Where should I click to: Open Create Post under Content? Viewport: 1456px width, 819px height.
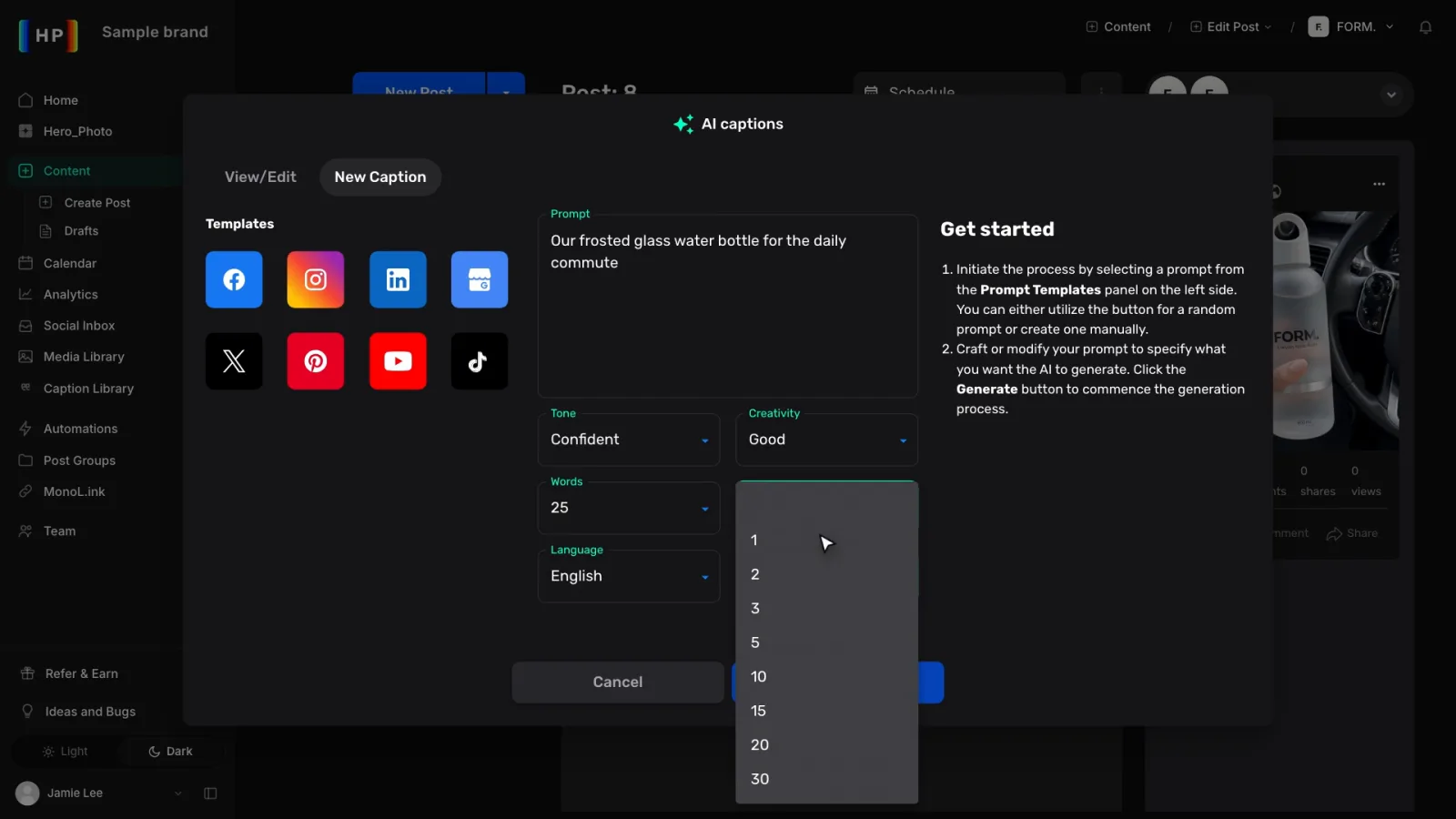tap(97, 203)
